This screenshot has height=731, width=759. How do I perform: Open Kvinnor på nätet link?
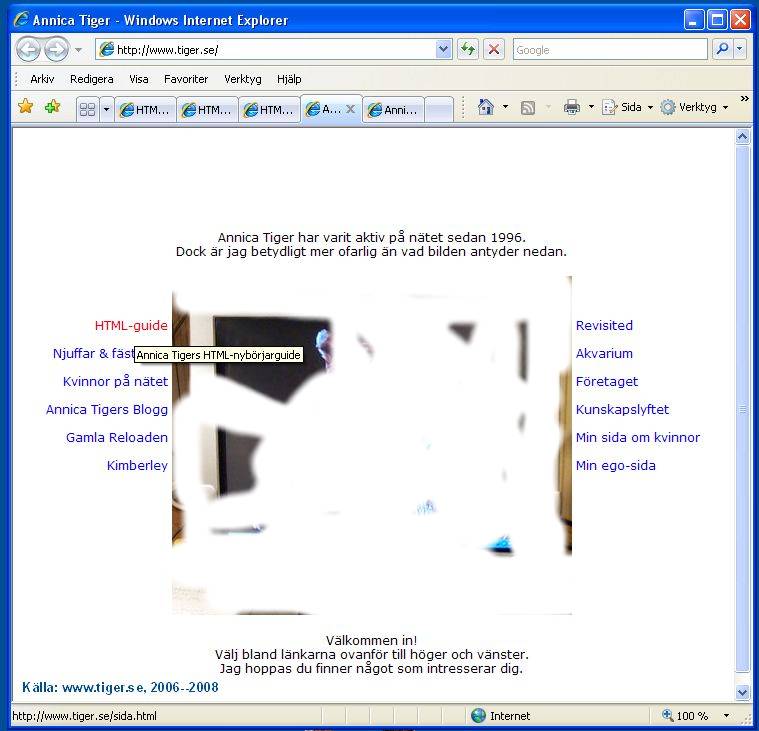[115, 381]
